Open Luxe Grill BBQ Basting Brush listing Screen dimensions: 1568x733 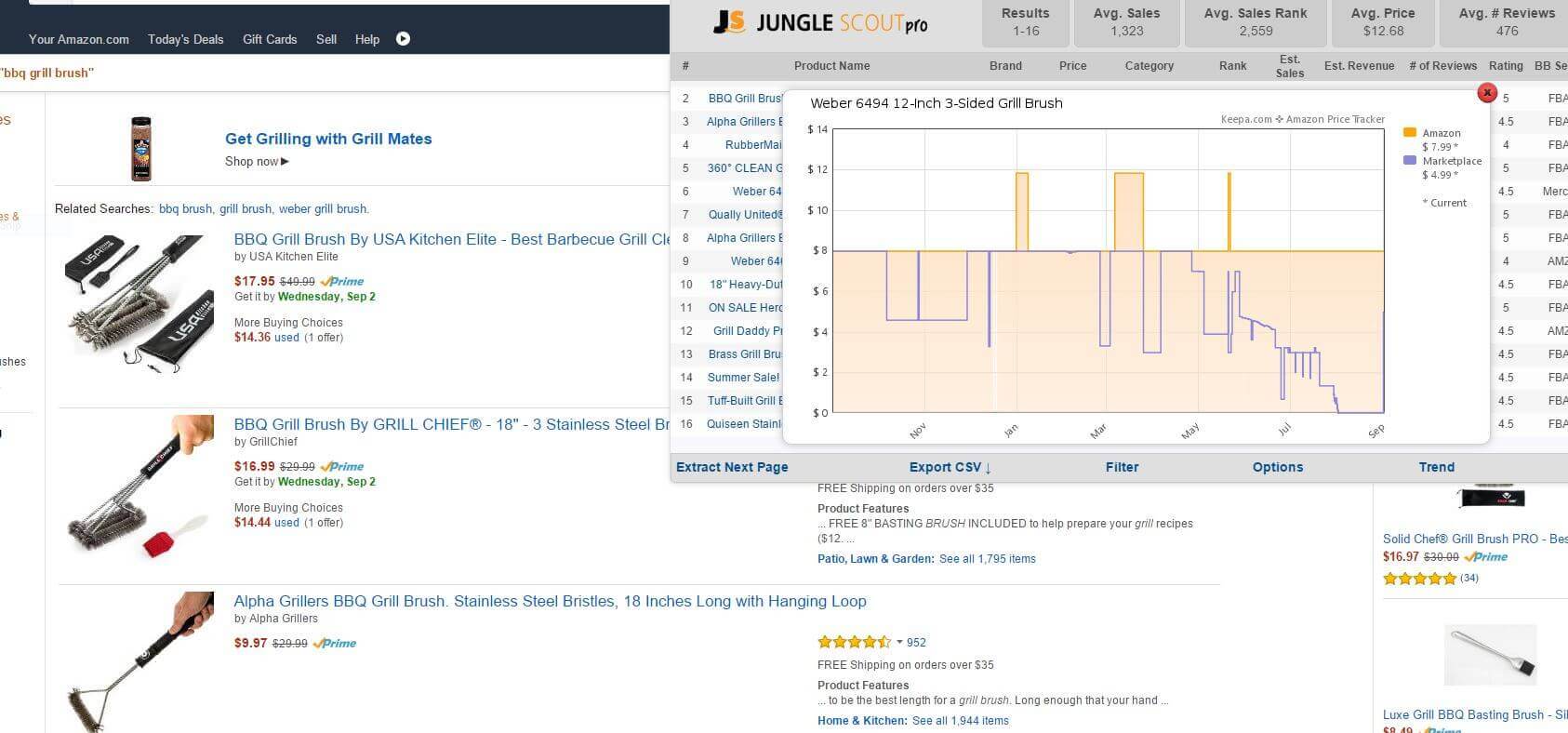point(1475,714)
